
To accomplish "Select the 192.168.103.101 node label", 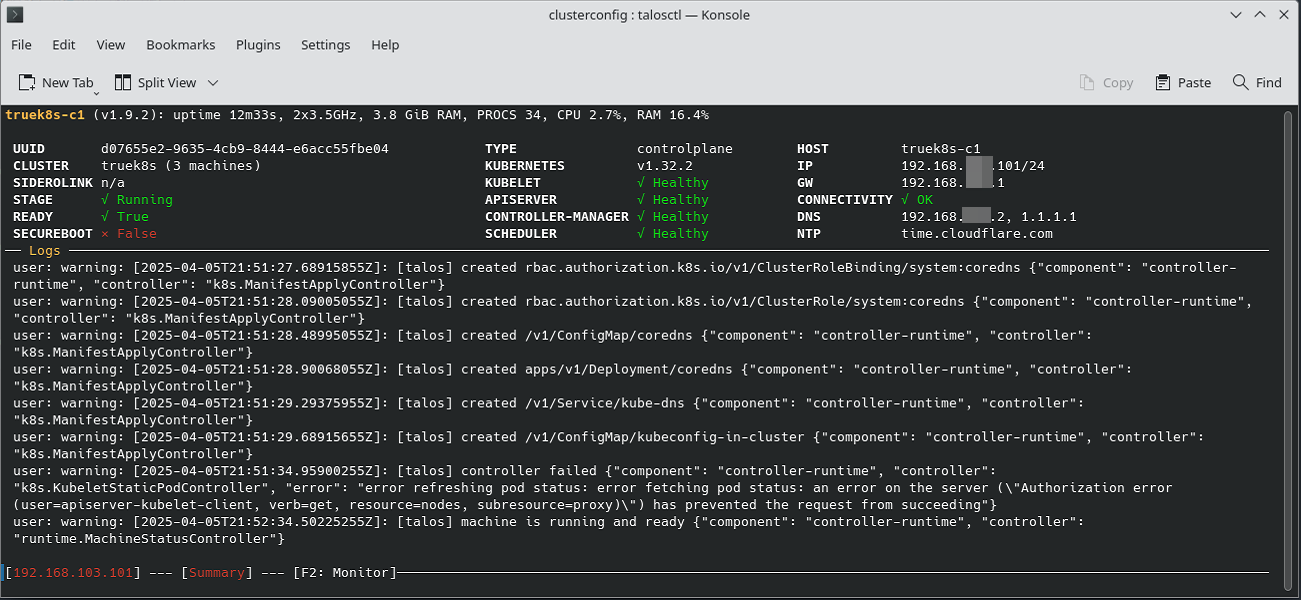I will [x=71, y=573].
